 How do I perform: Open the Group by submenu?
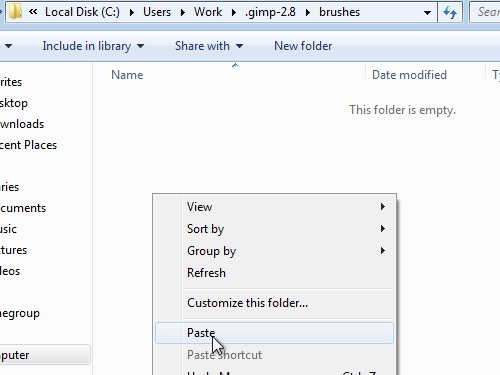(274, 251)
